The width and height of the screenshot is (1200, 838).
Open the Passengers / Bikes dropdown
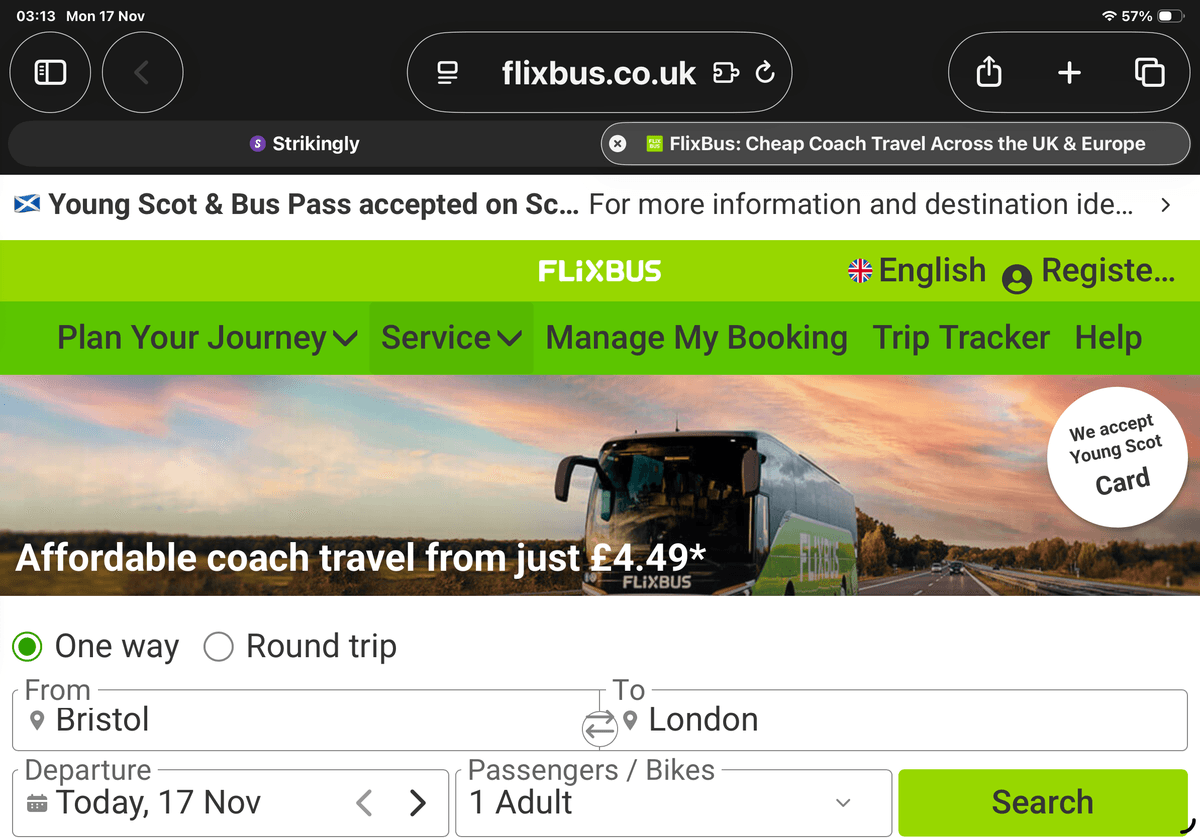(673, 802)
